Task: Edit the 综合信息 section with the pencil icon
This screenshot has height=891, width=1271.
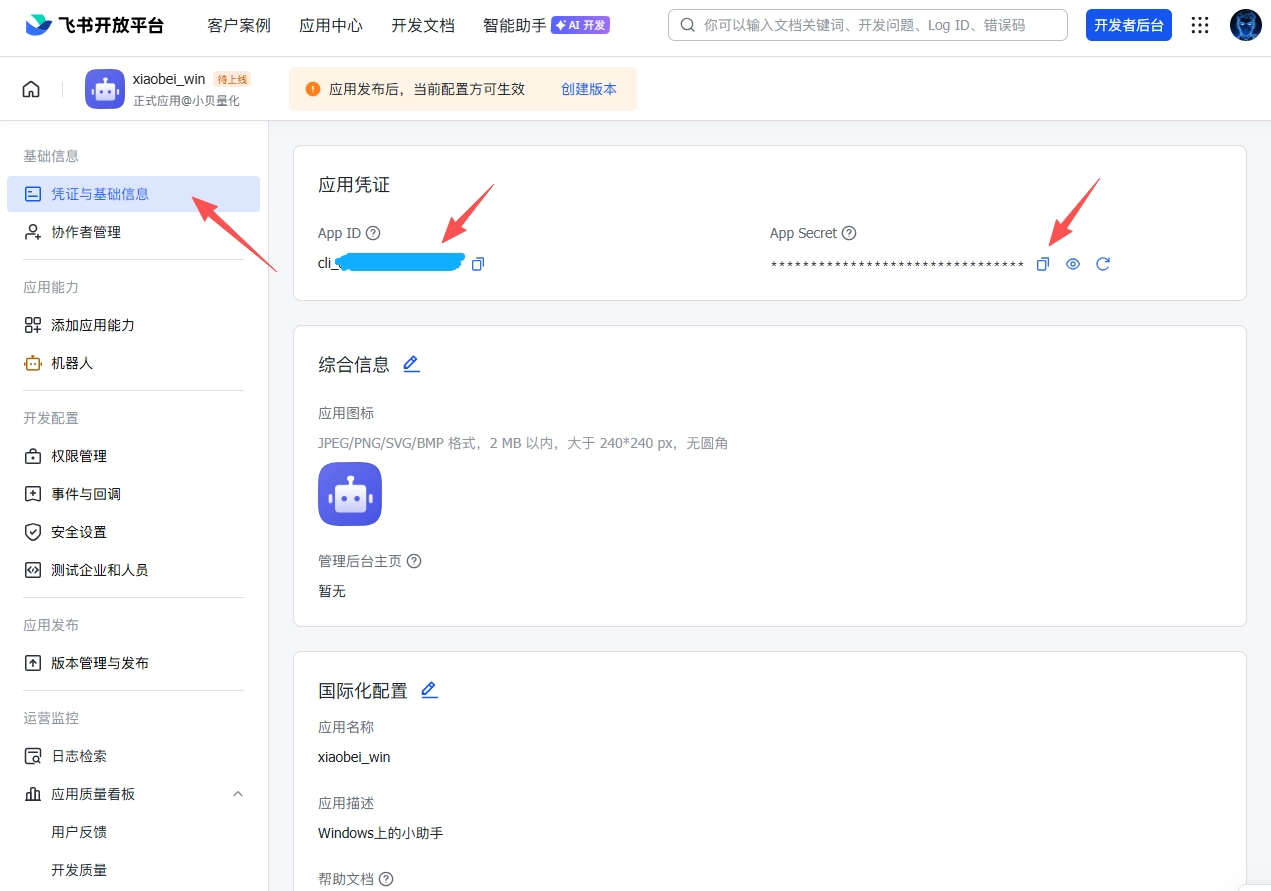Action: [x=411, y=364]
